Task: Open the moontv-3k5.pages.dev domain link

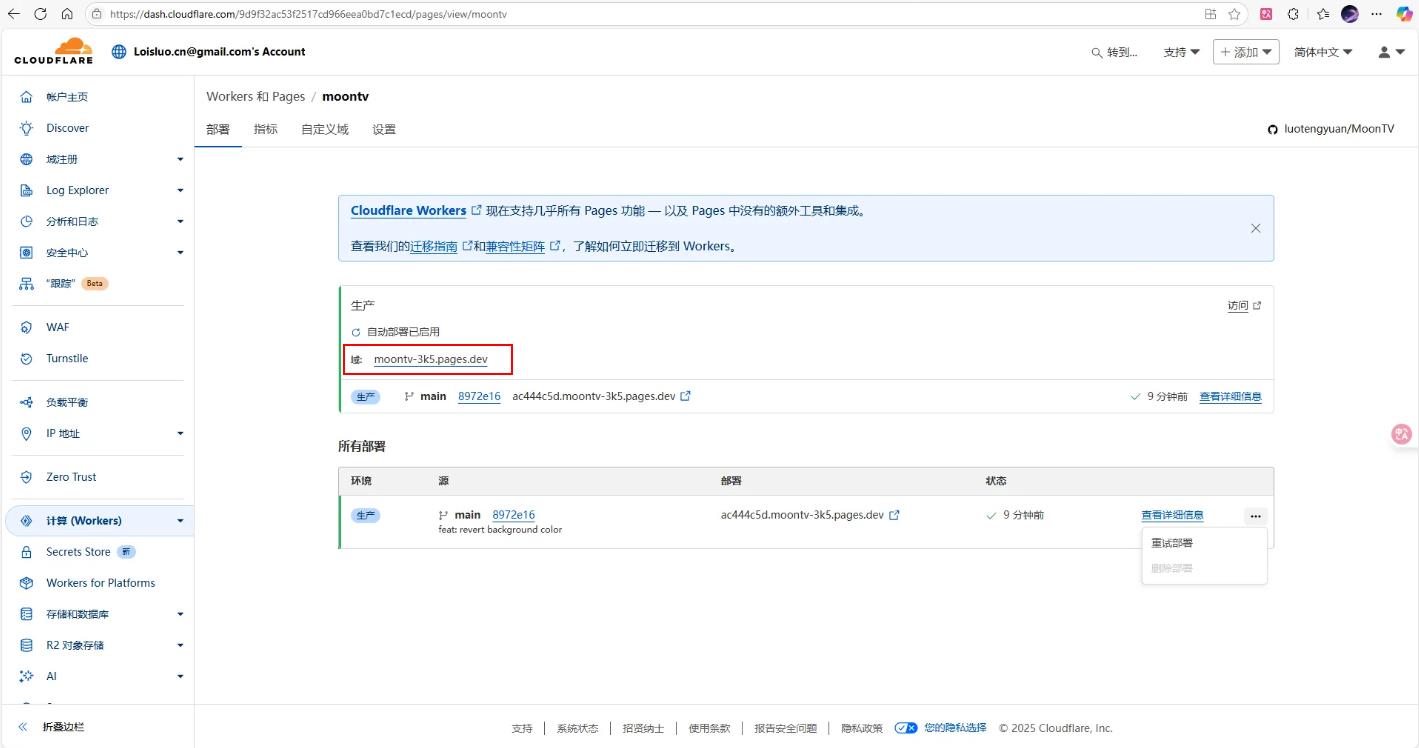Action: 431,359
